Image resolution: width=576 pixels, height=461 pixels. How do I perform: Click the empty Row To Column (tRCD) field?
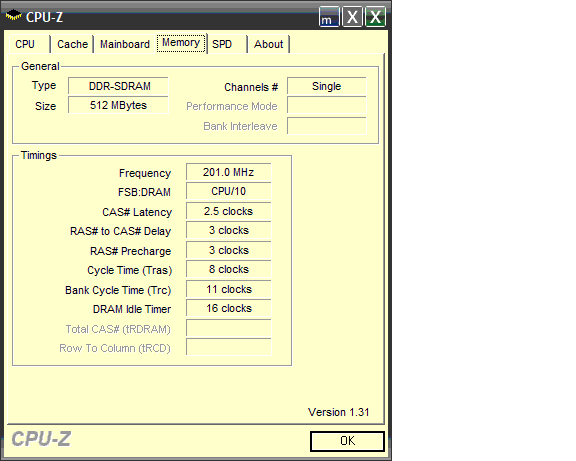[228, 347]
